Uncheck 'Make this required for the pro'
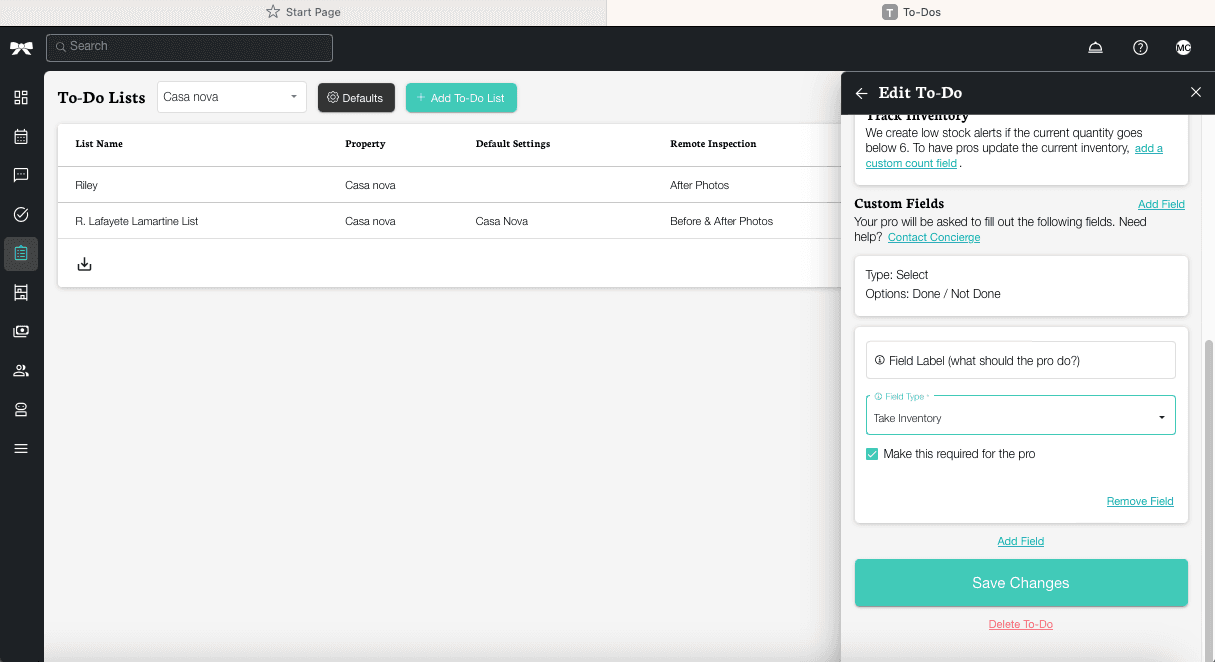The image size is (1215, 662). 871,453
